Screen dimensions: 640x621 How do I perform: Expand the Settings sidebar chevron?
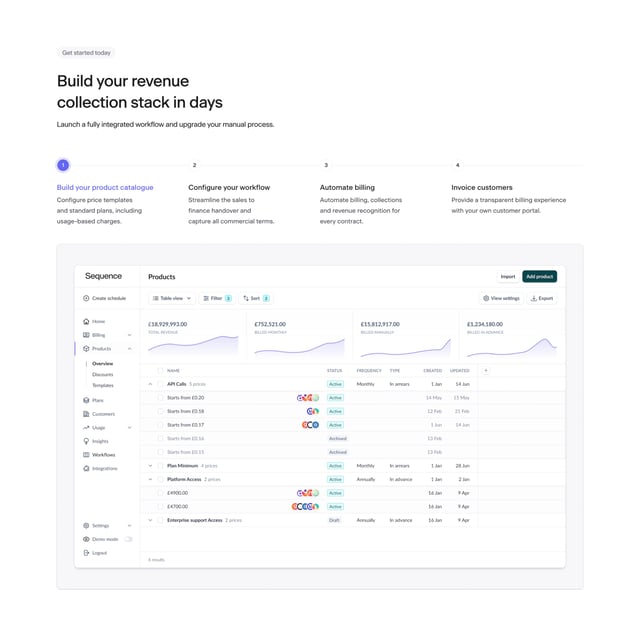[129, 526]
